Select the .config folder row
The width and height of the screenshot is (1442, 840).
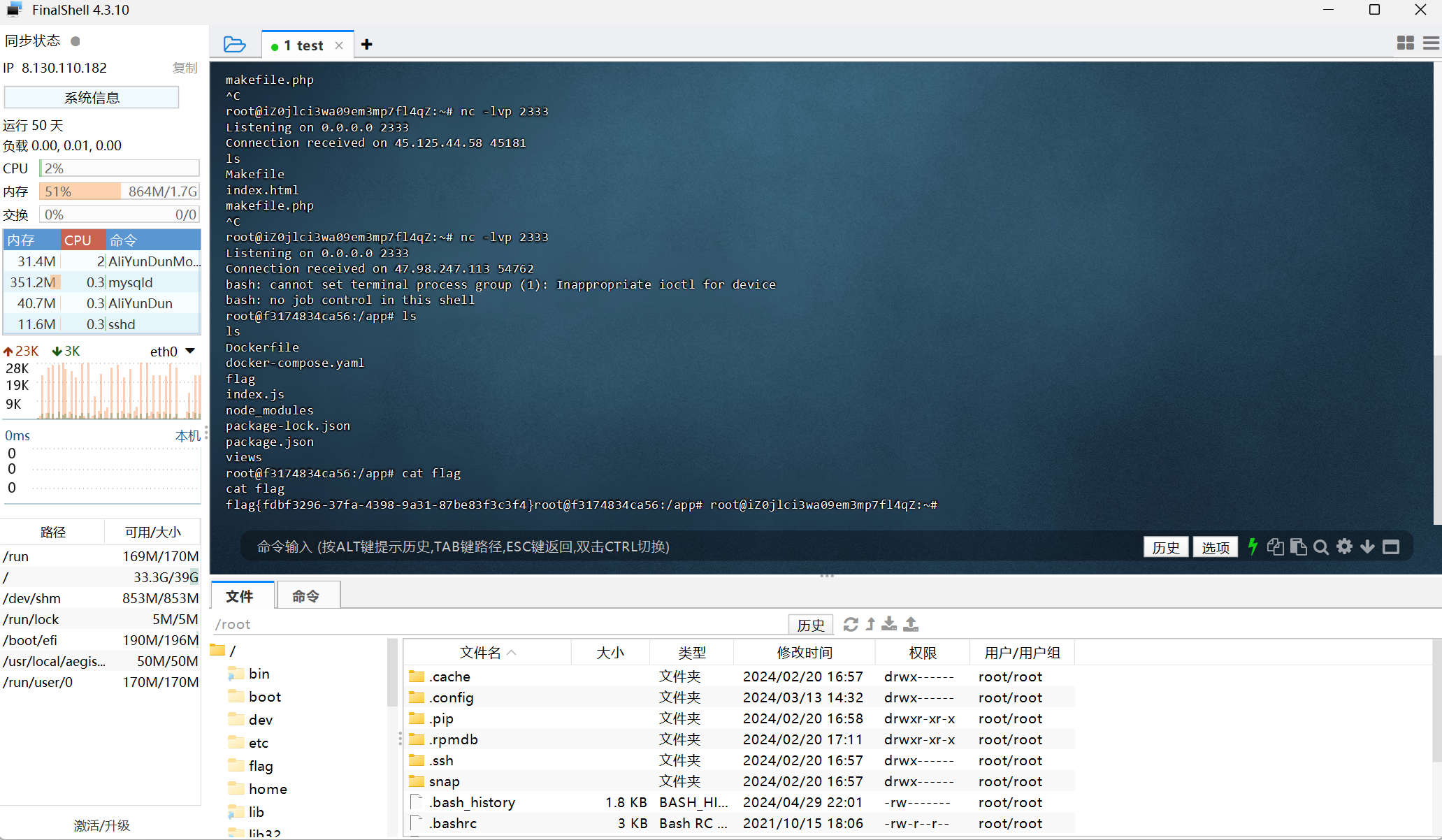coord(740,697)
